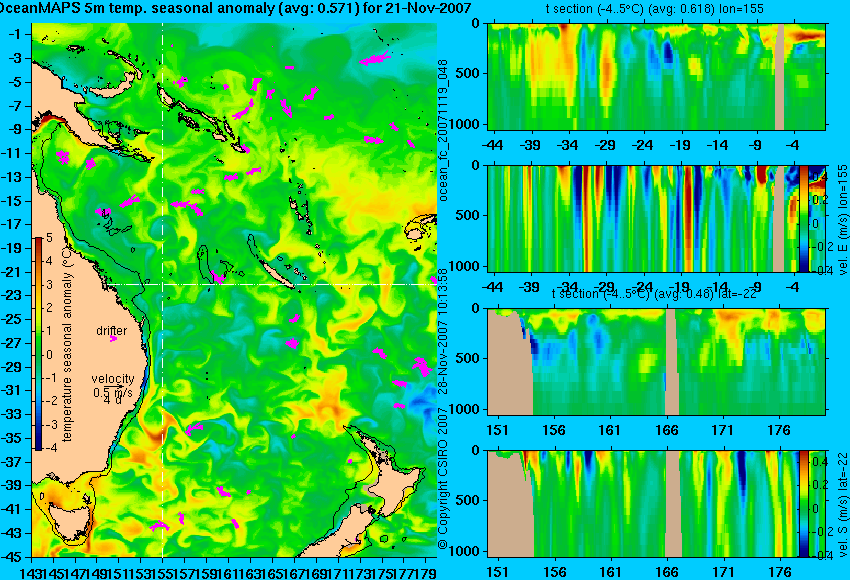Image resolution: width=850 pixels, height=580 pixels.
Task: Click the '-4' value on the temperature color bar
Action: (x=48, y=448)
